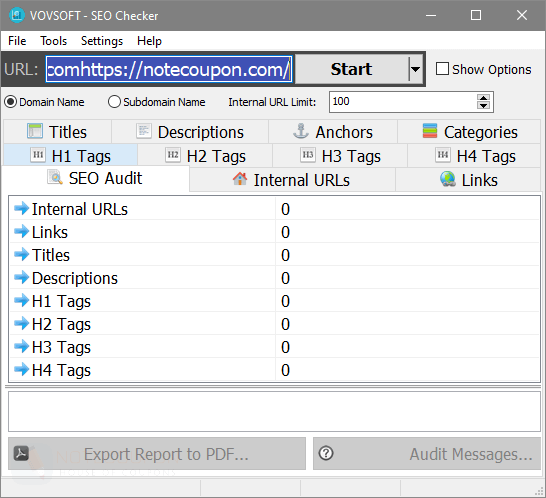Click the Internal URL Limit value field

(x=403, y=102)
